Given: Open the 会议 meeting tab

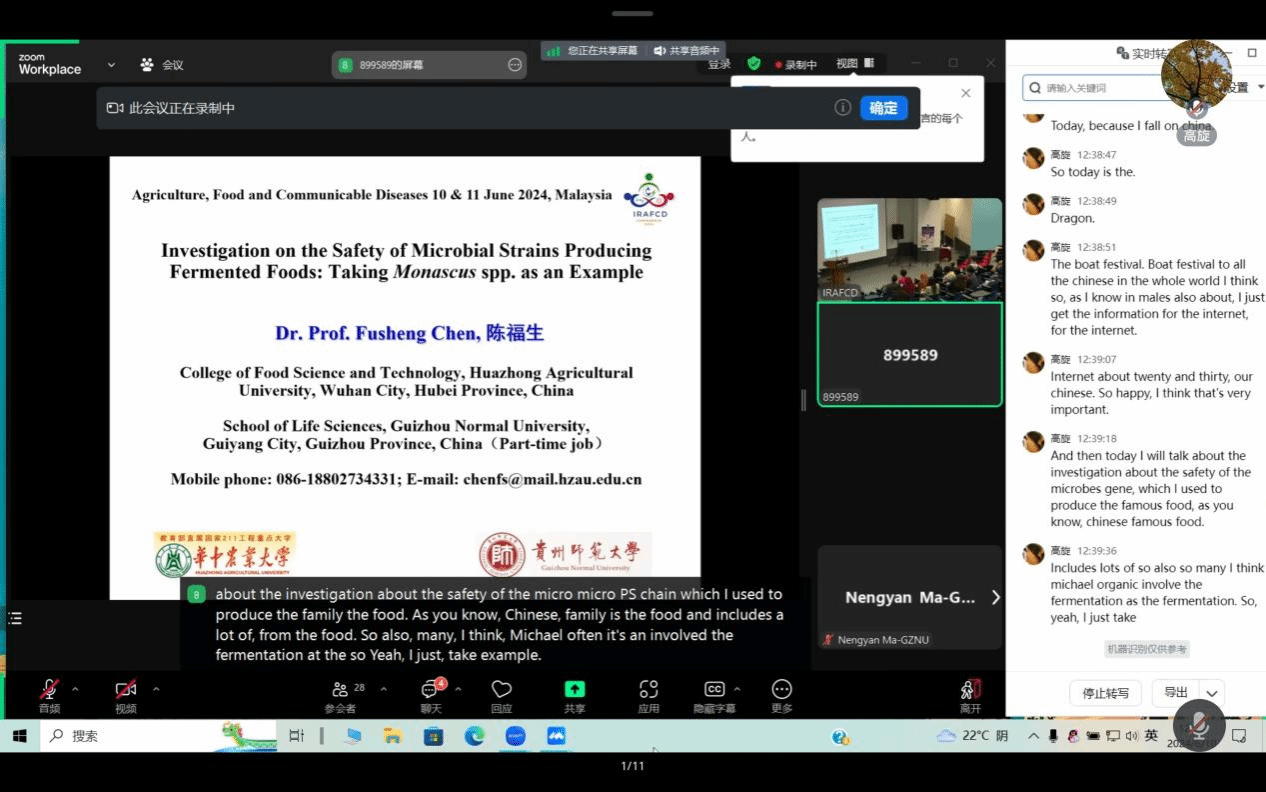Looking at the screenshot, I should (x=162, y=65).
